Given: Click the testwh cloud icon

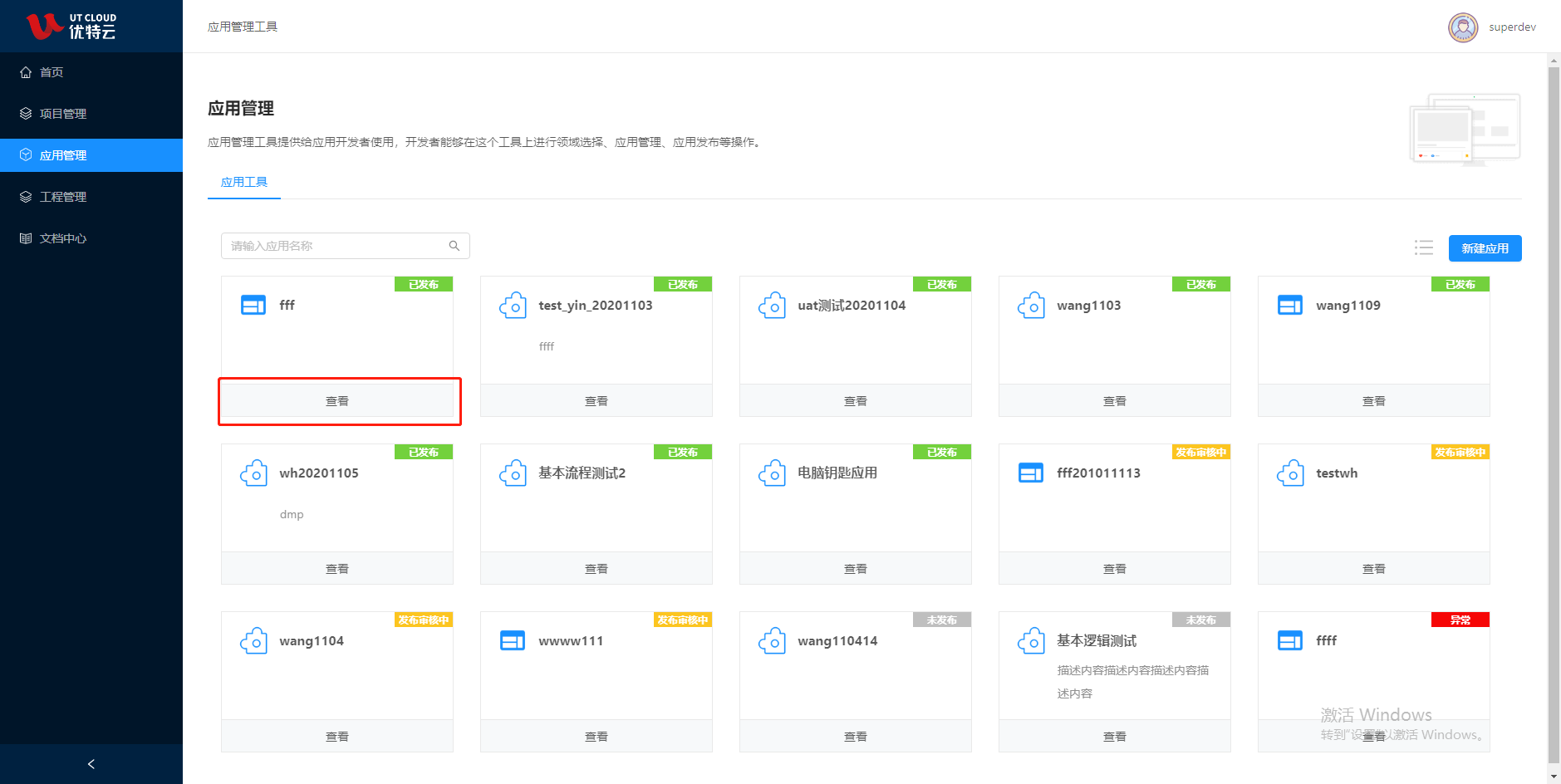Looking at the screenshot, I should click(x=1290, y=473).
